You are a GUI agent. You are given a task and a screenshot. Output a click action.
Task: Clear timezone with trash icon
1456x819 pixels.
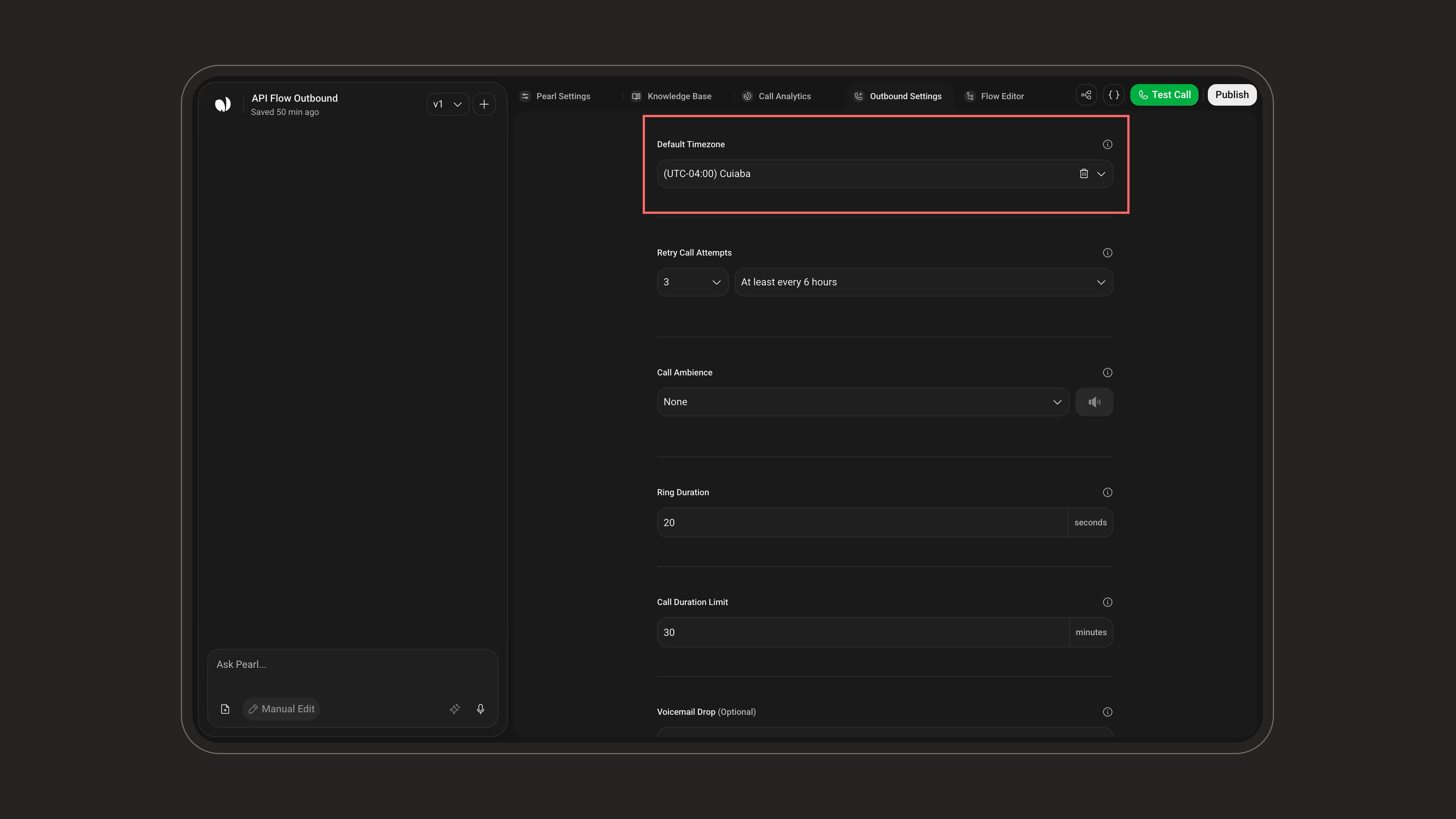tap(1083, 173)
